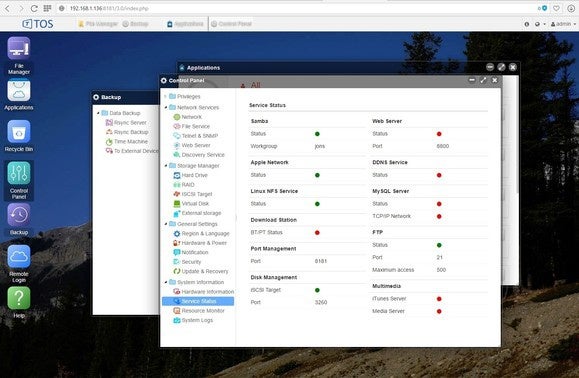Click the Port Management 8181 value
The width and height of the screenshot is (579, 378).
[x=321, y=261]
